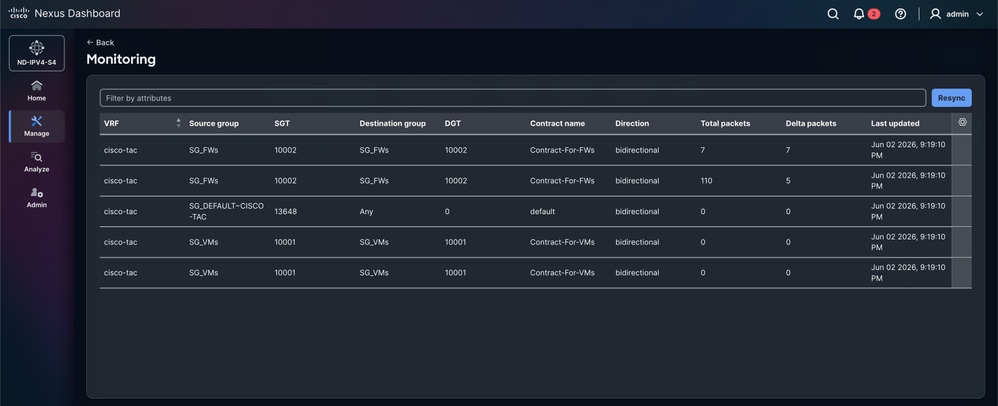Select row with 110 total packets

pos(525,181)
